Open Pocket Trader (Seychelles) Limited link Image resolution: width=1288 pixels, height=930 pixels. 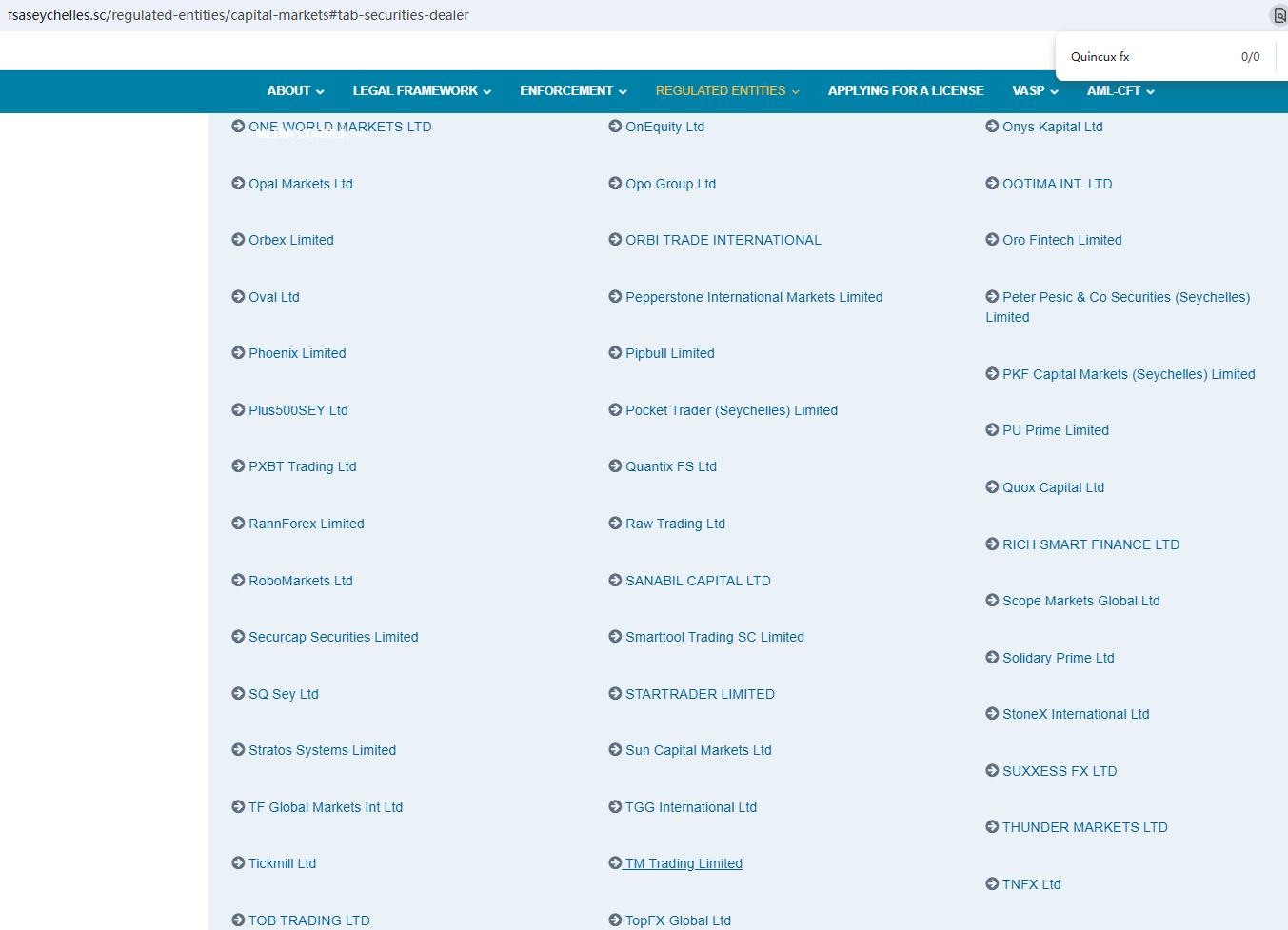coord(731,410)
